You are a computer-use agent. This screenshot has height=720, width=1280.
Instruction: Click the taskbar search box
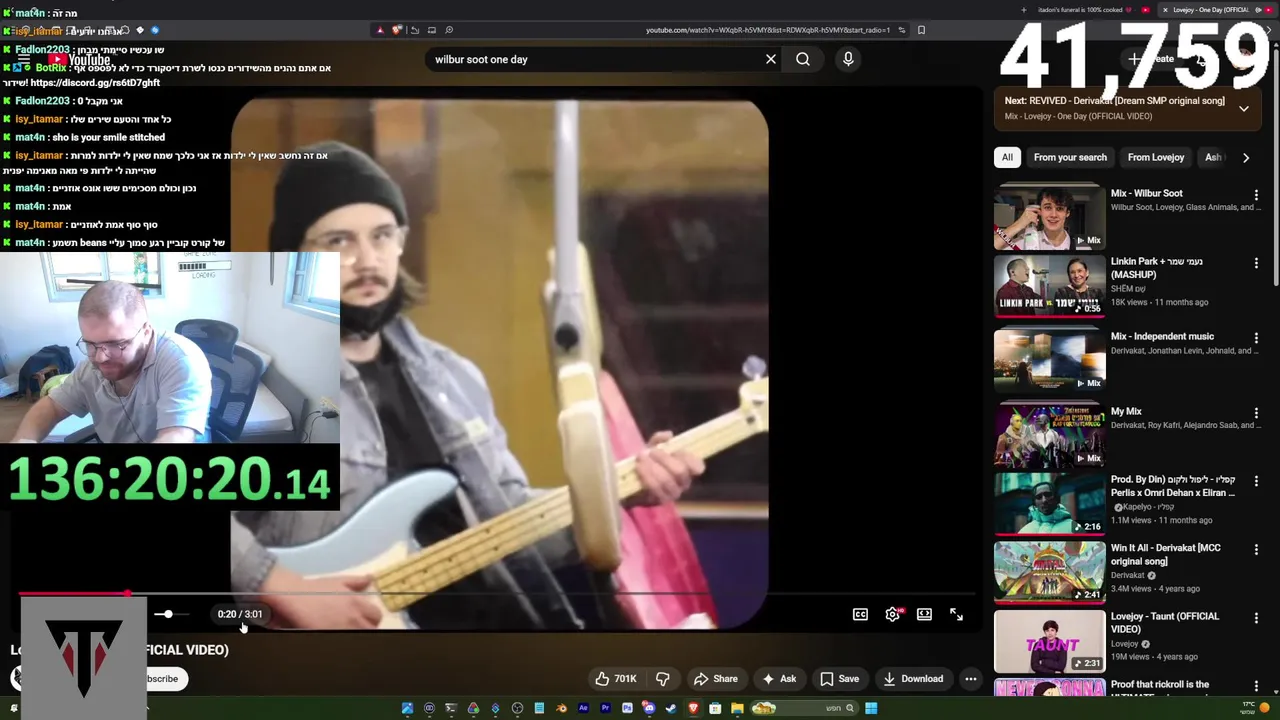click(x=804, y=709)
